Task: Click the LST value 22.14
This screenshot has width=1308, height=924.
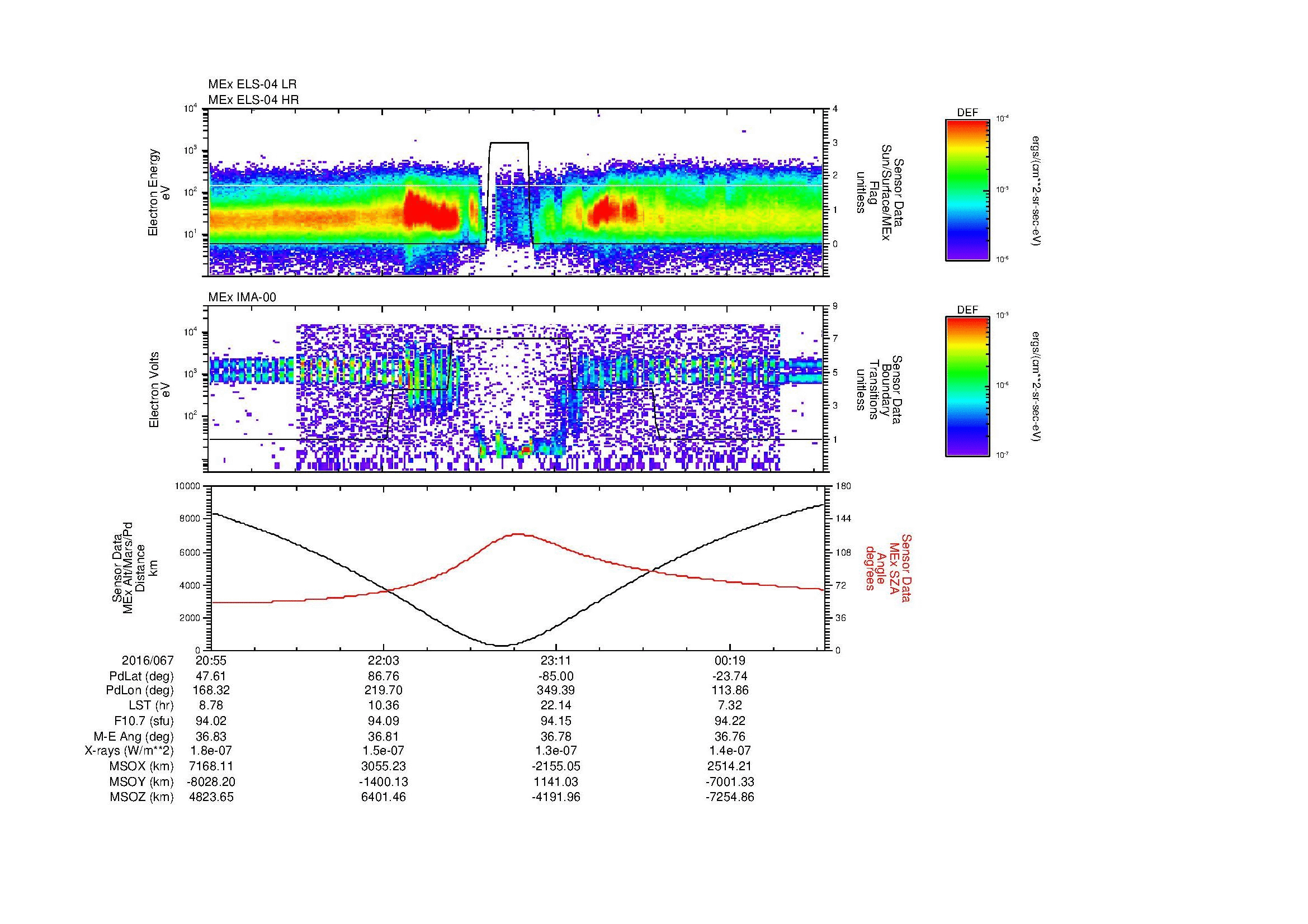Action: pos(556,706)
